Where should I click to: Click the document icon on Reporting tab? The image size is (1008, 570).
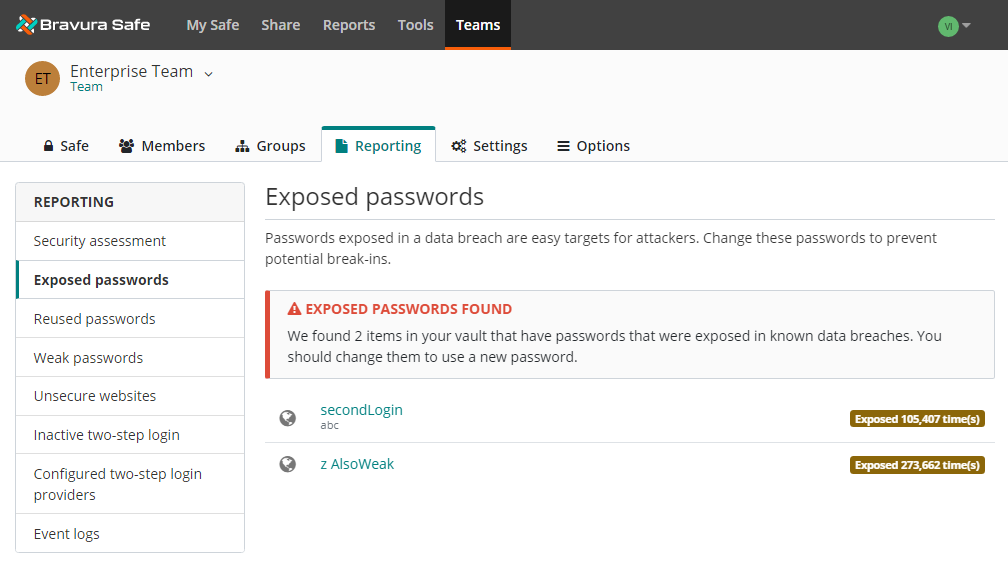coord(341,146)
